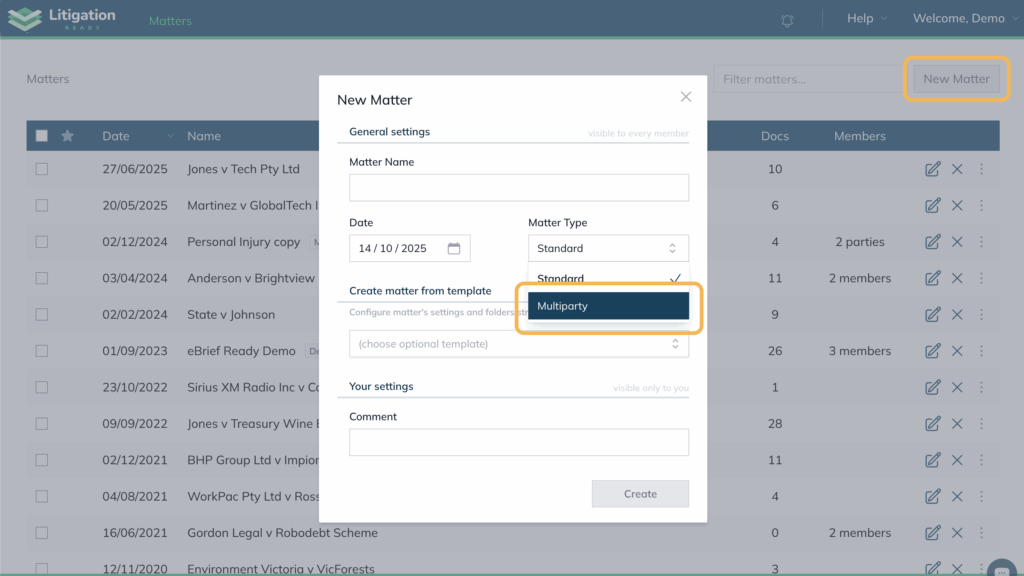Viewport: 1024px width, 576px height.
Task: Close the New Matter dialog
Action: pos(685,97)
